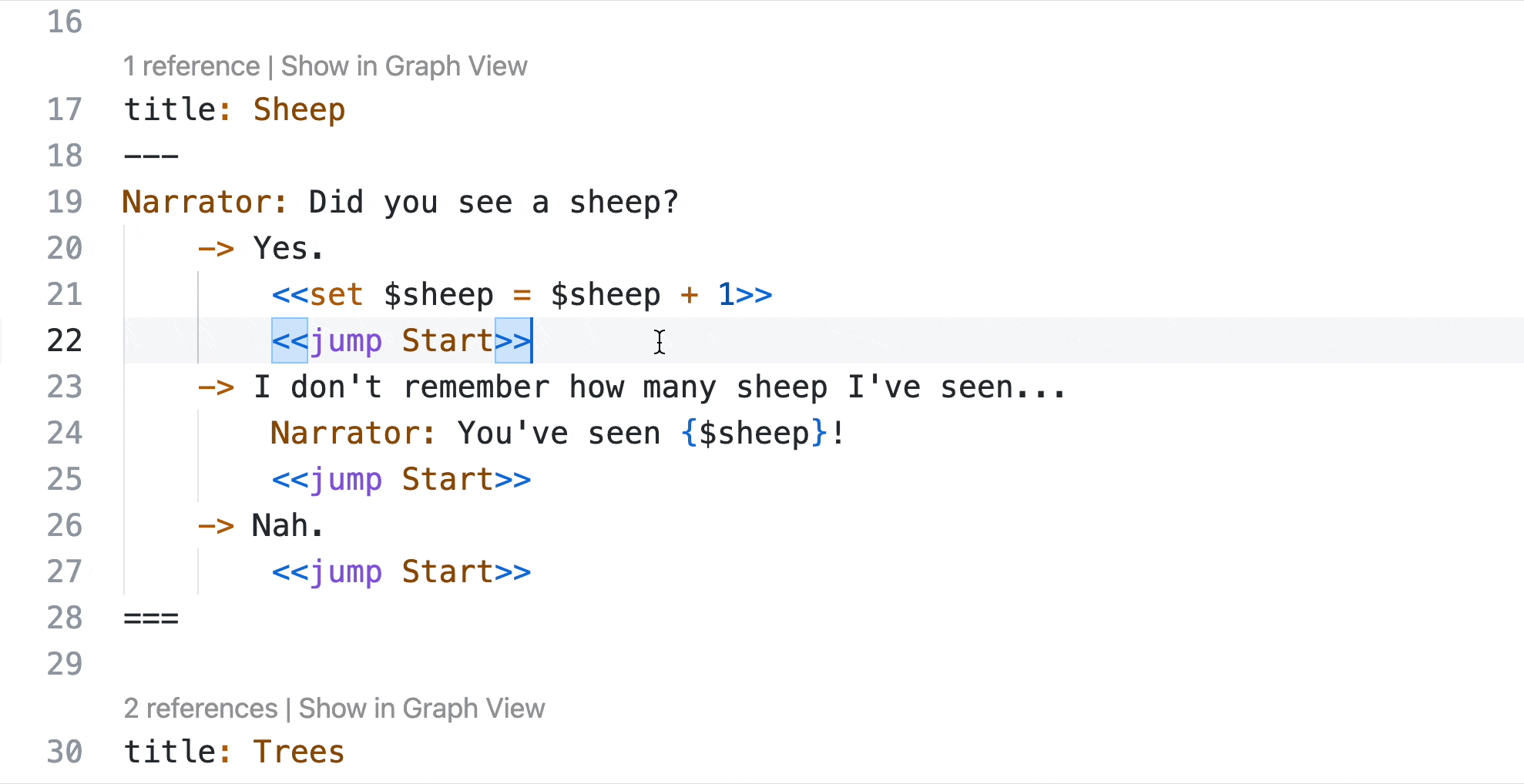
Task: Click the "2 references" code lens link
Action: tap(200, 709)
